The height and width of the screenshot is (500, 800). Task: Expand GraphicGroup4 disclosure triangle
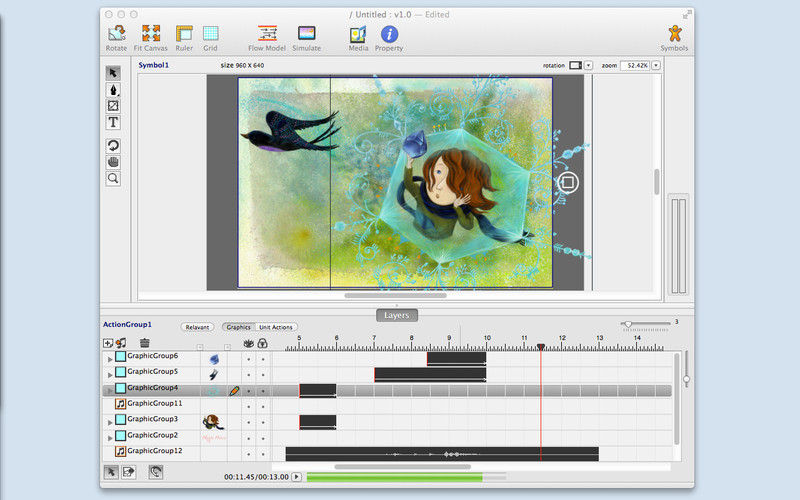[x=110, y=391]
